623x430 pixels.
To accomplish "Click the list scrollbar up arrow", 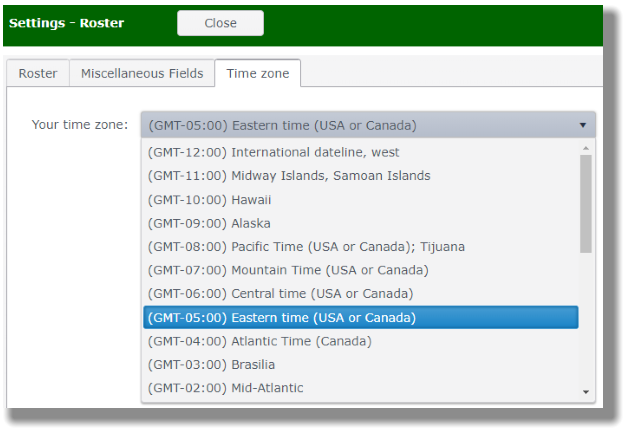I will 586,146.
